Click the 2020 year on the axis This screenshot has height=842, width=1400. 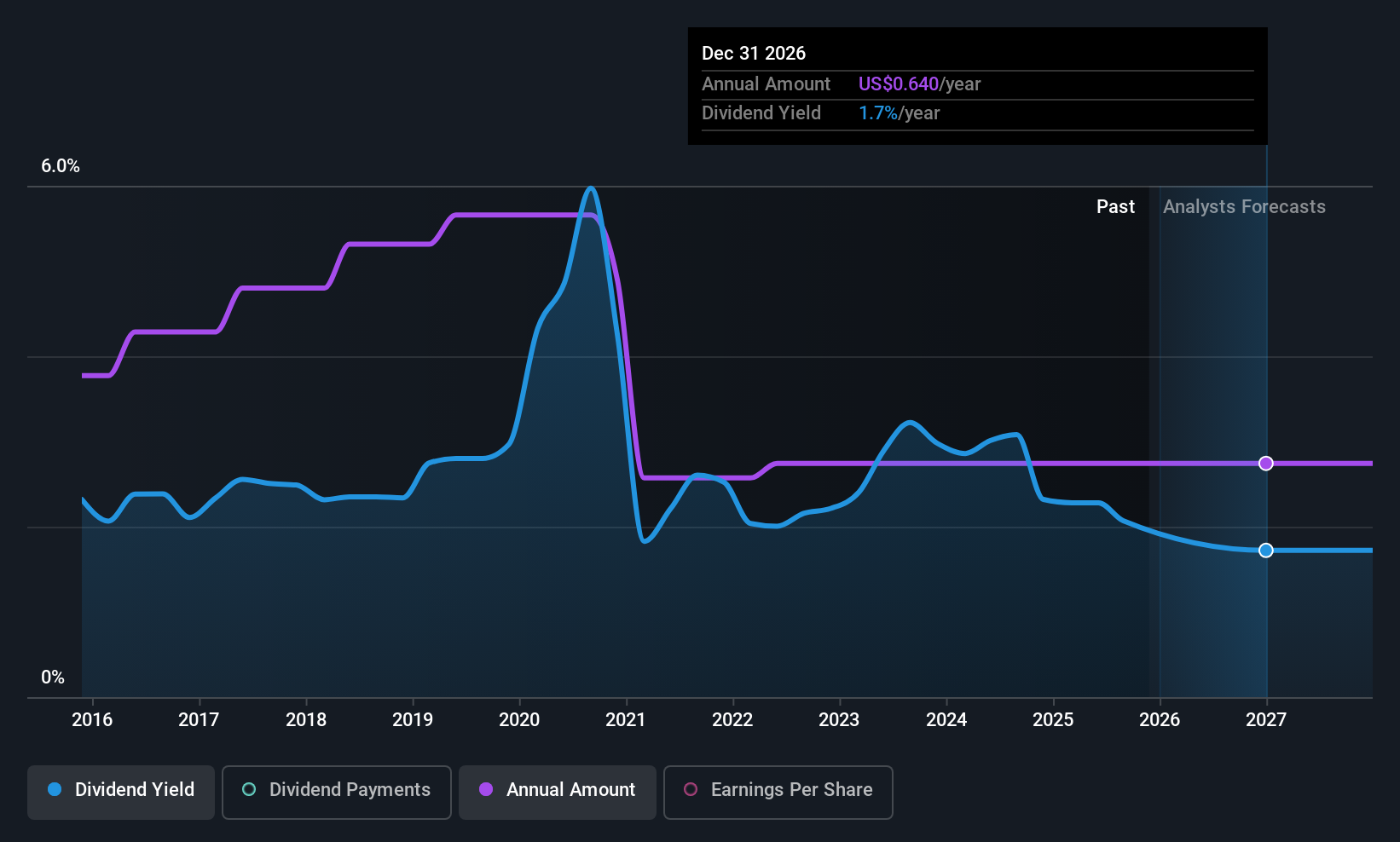tap(519, 720)
